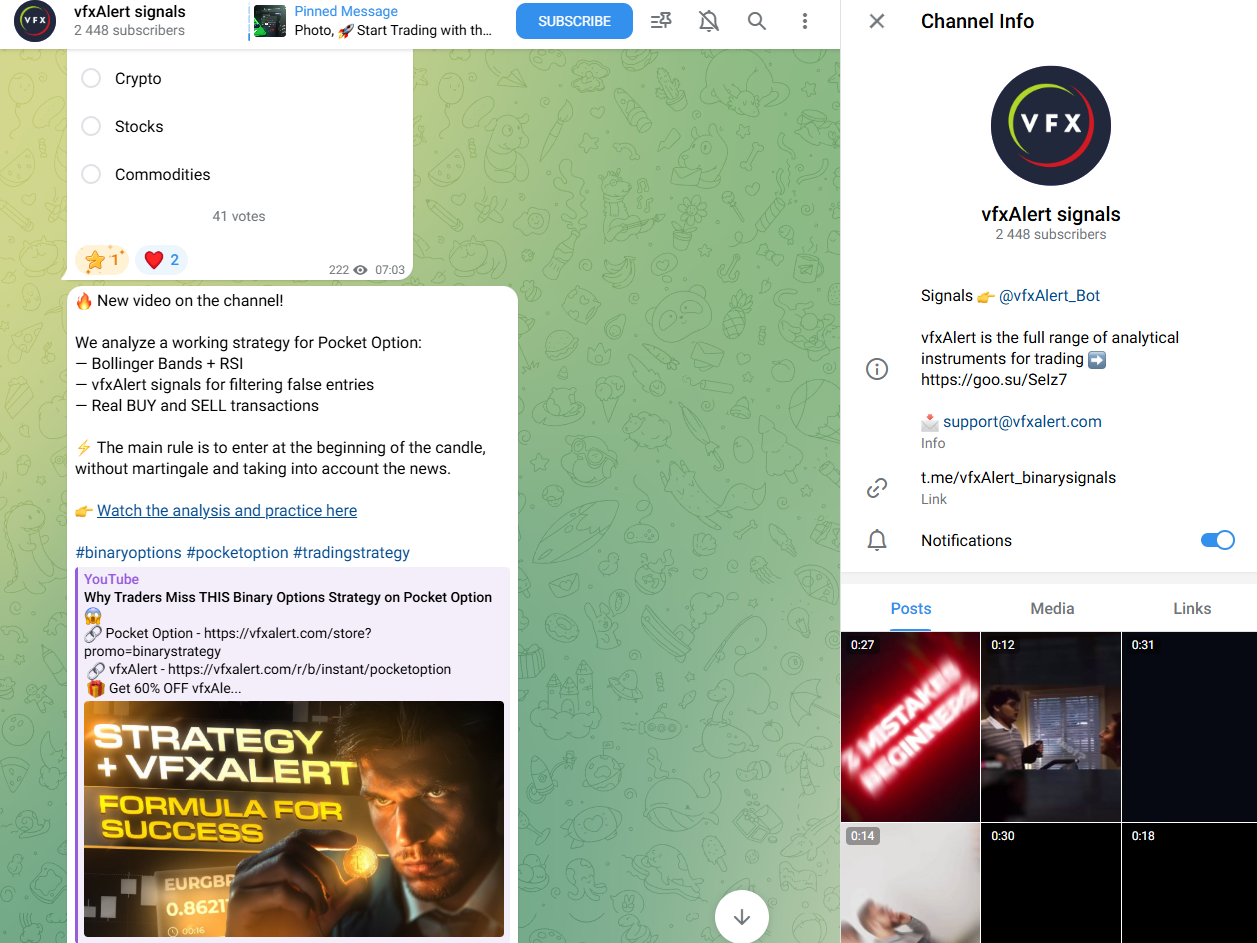The height and width of the screenshot is (943, 1257).
Task: Open the three-dot more options menu
Action: (x=805, y=21)
